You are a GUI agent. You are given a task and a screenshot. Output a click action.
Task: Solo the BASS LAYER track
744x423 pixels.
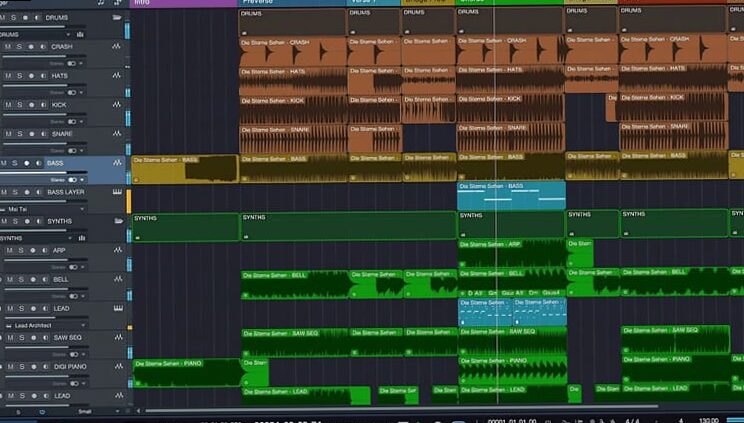15,192
